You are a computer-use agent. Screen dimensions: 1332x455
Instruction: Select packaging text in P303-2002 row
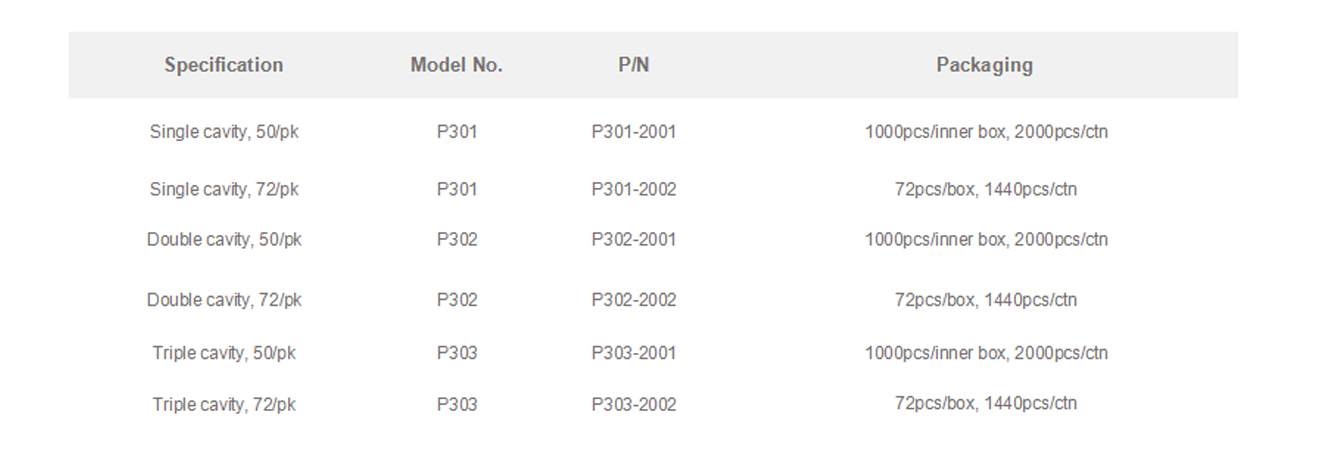point(986,404)
